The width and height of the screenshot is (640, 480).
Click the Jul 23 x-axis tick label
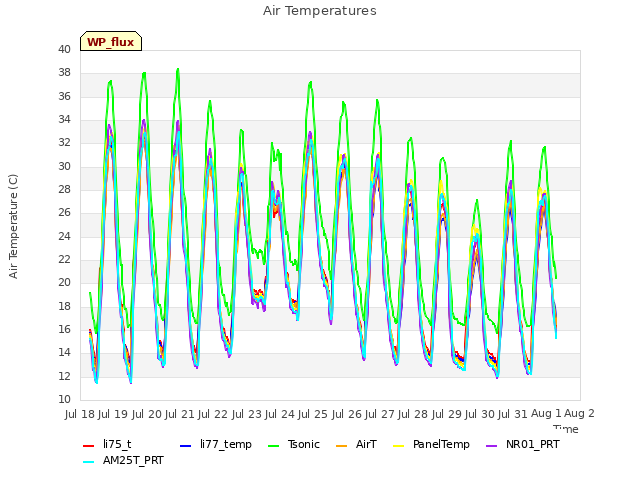tap(246, 414)
